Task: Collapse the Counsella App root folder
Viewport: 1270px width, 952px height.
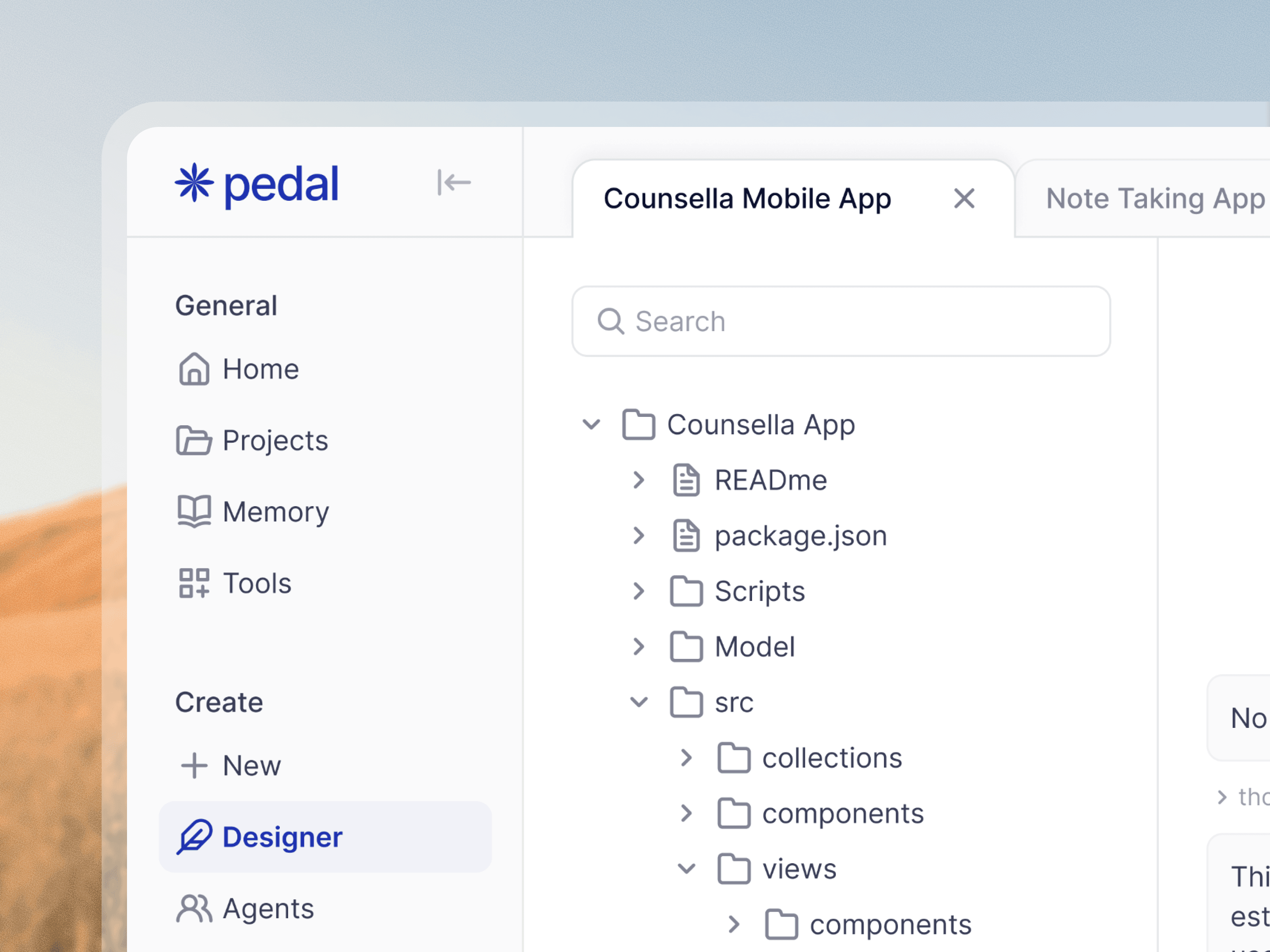Action: 591,425
